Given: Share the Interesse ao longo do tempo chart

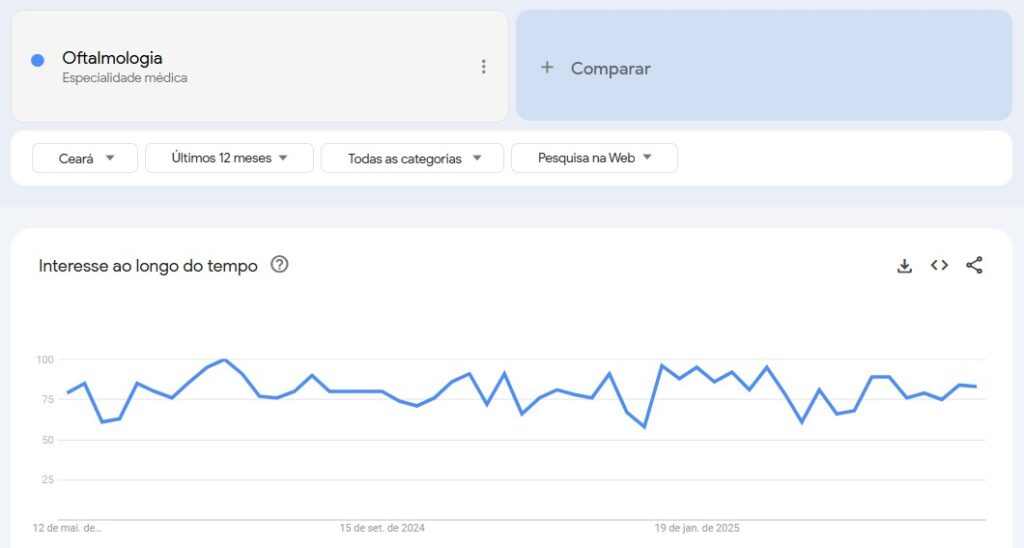Looking at the screenshot, I should (974, 265).
